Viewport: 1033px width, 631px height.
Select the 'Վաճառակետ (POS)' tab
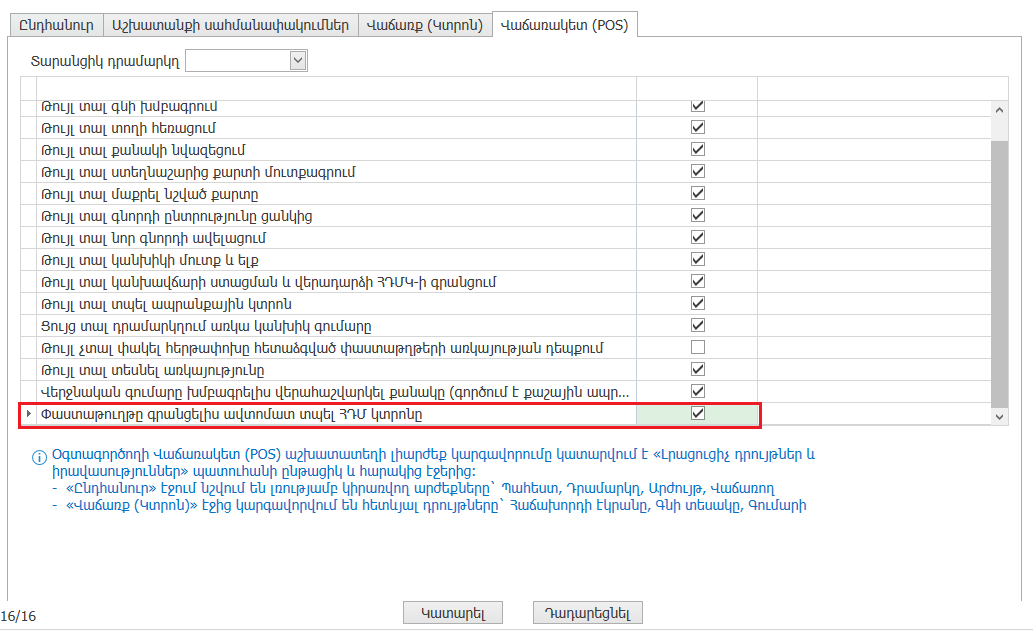click(565, 24)
